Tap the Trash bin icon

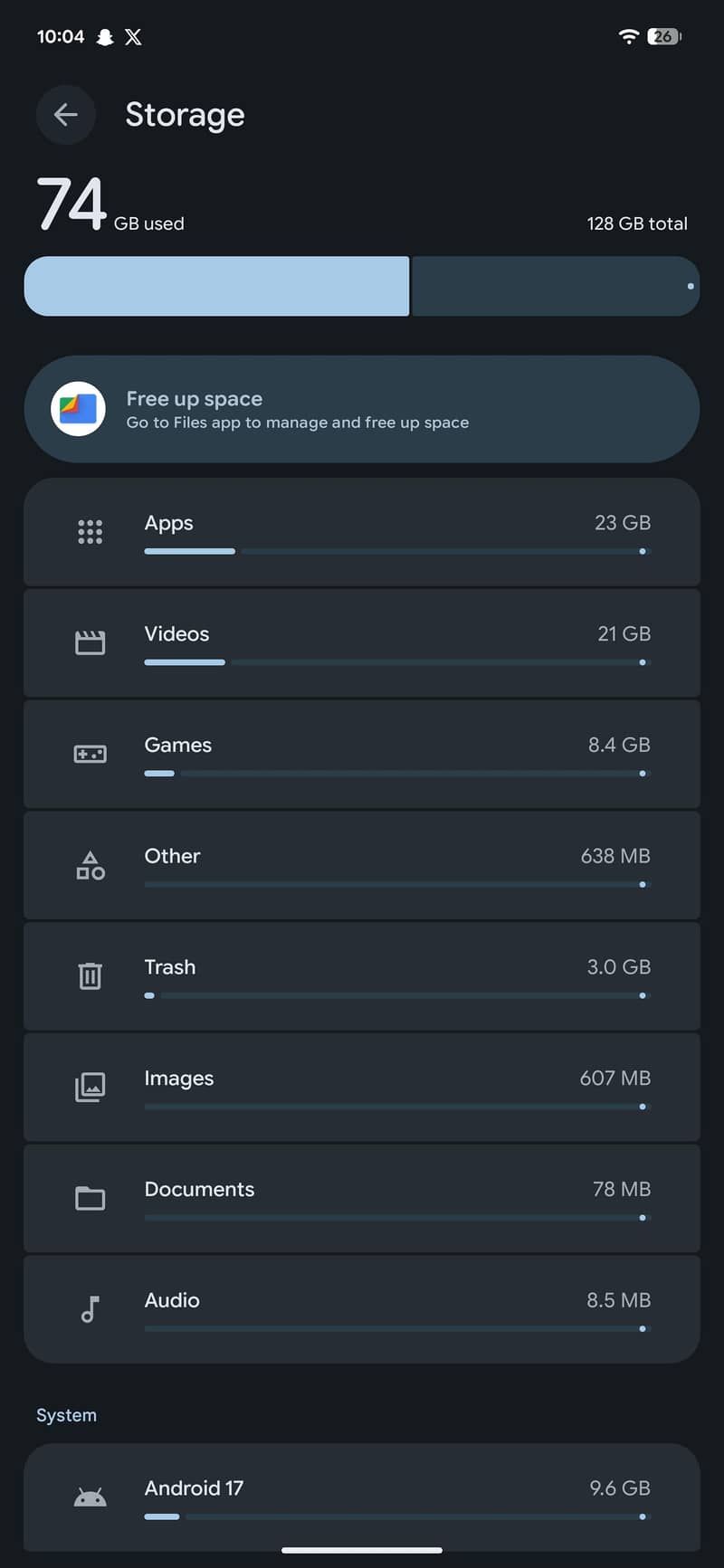coord(90,975)
